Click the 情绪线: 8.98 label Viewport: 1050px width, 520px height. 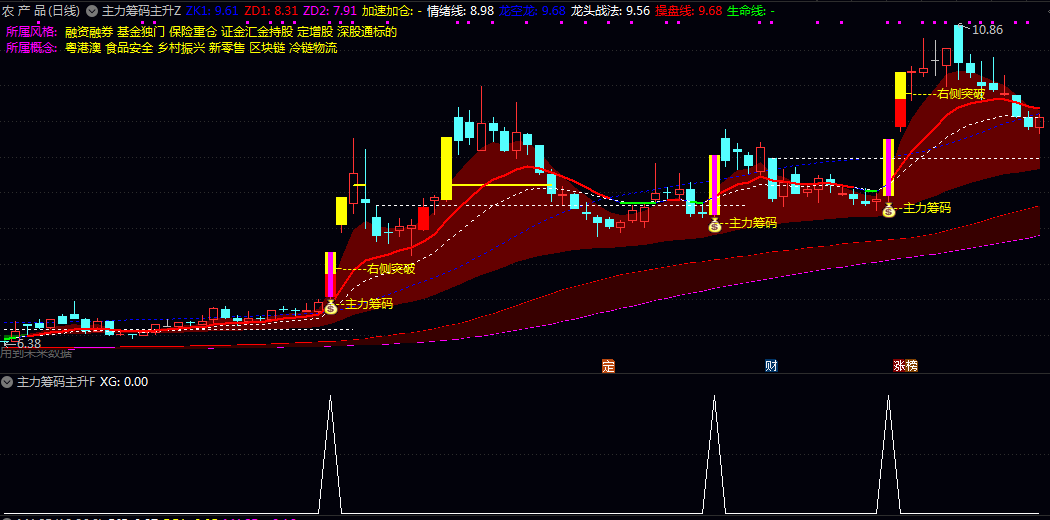460,11
